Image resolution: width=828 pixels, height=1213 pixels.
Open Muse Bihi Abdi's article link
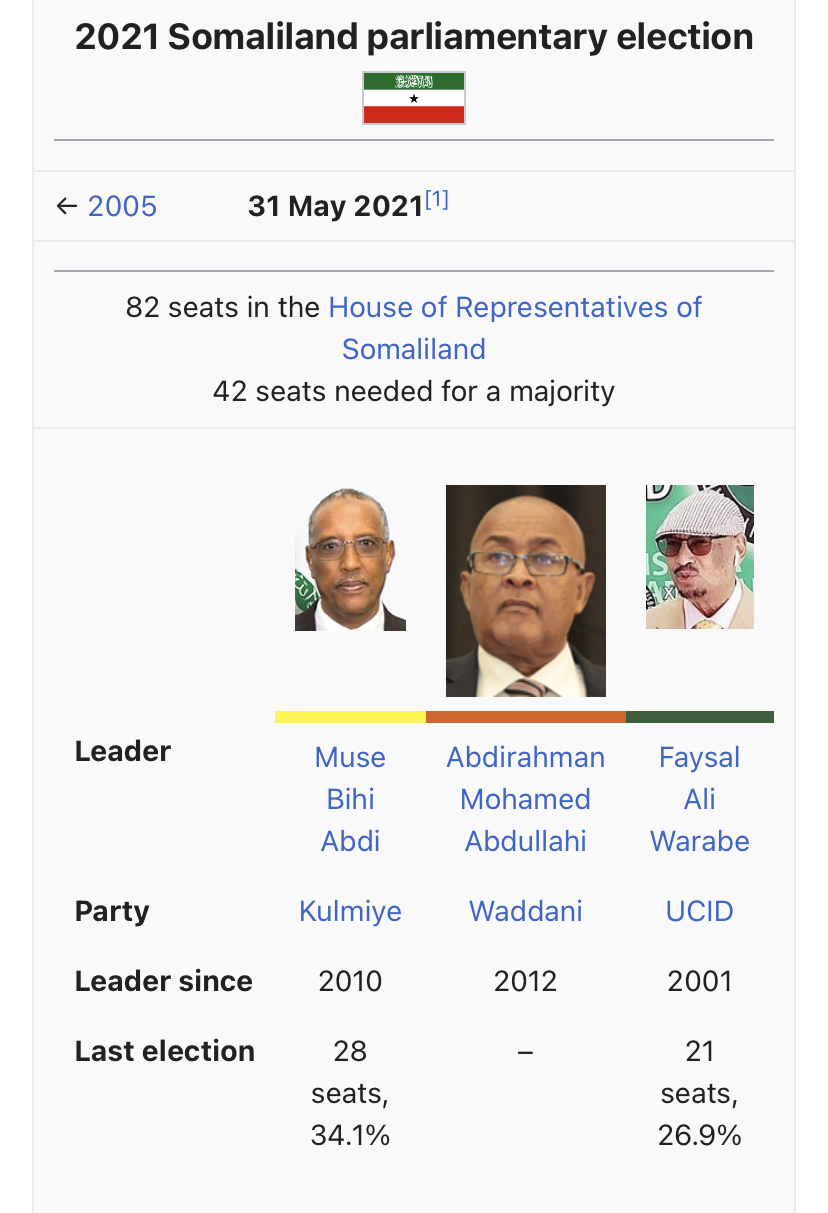pos(350,799)
